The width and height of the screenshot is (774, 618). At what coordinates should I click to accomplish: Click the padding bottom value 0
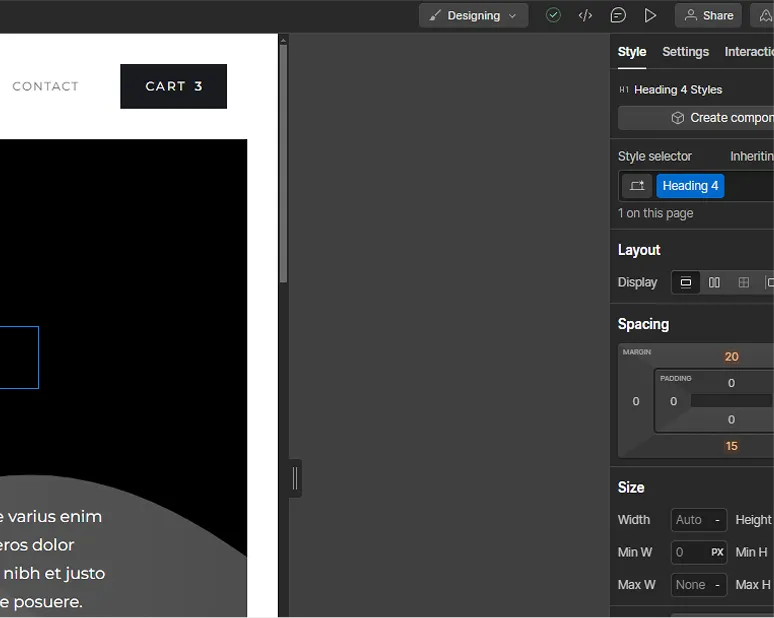coord(732,420)
